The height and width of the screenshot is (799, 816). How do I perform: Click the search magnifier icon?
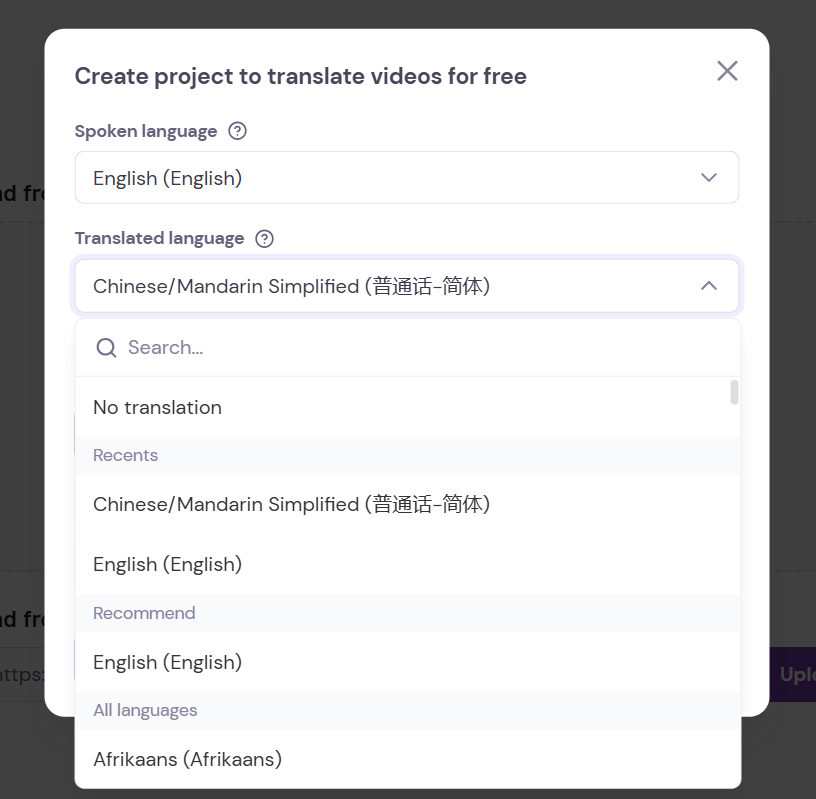click(x=106, y=348)
